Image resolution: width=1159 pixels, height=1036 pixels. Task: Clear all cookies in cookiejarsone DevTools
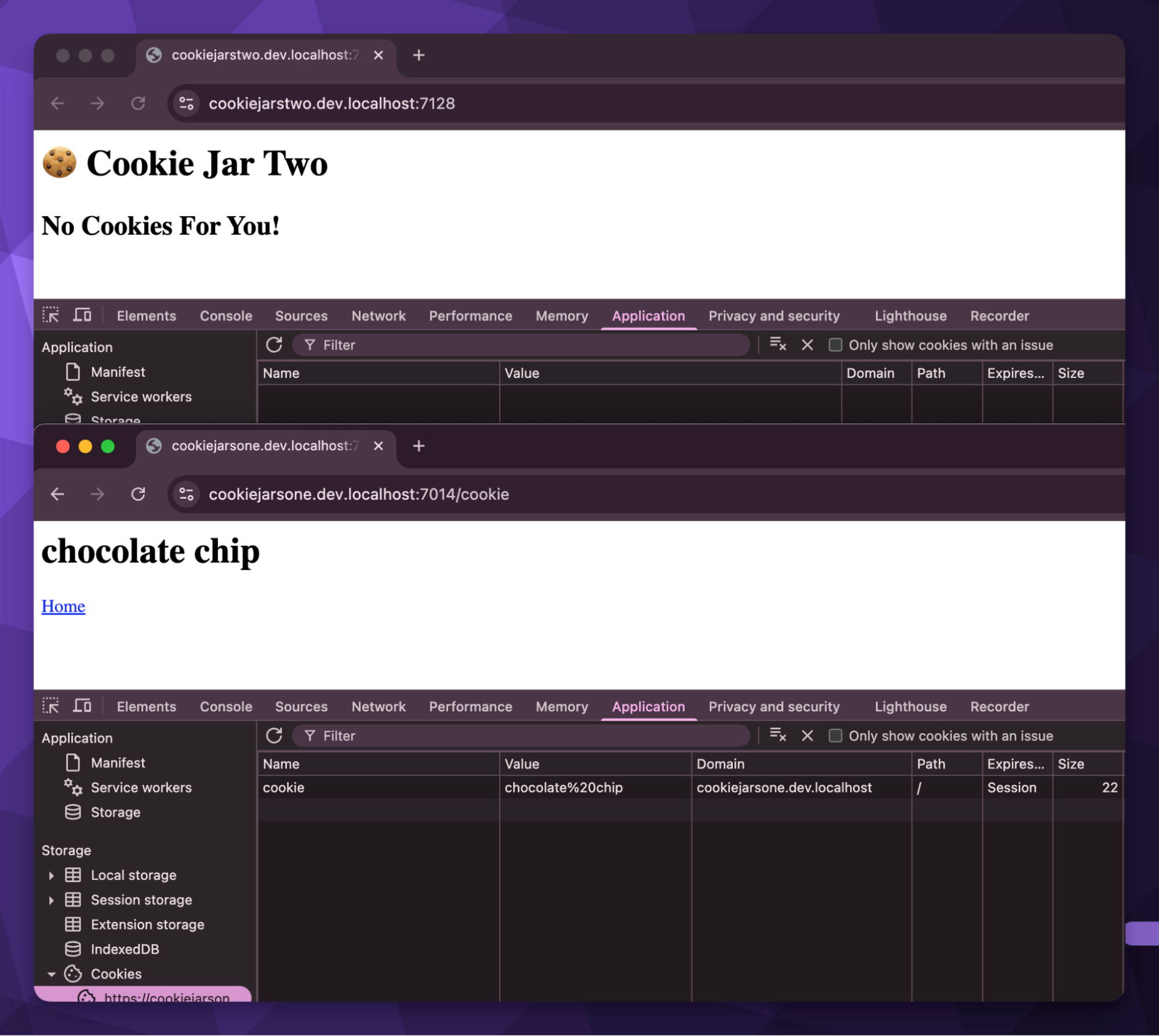pyautogui.click(x=778, y=735)
